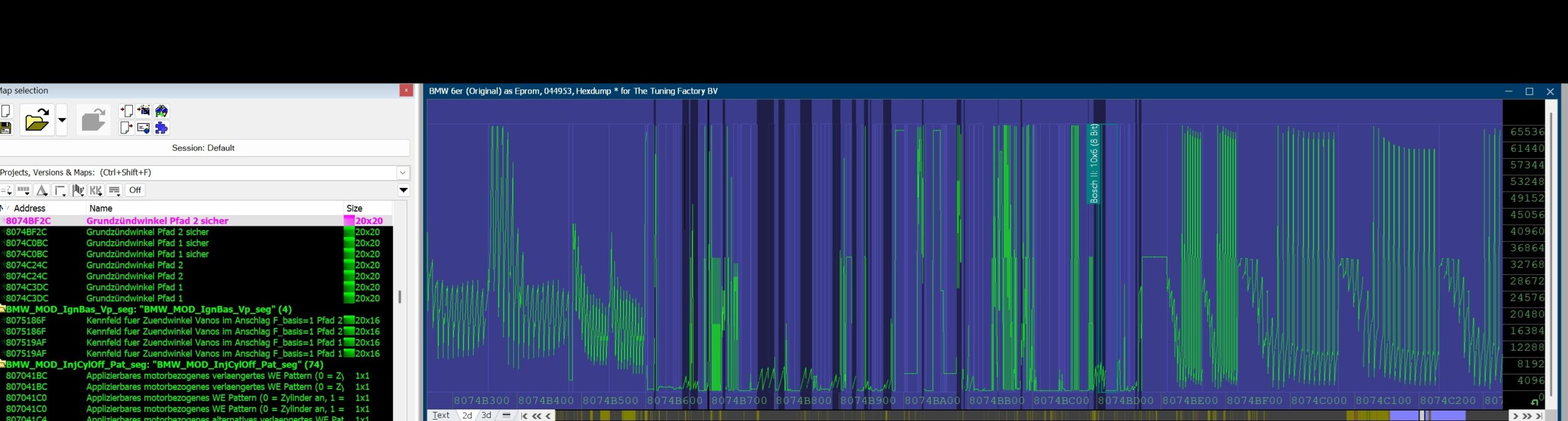Click the new project page icon
This screenshot has height=421, width=1568.
tap(6, 111)
